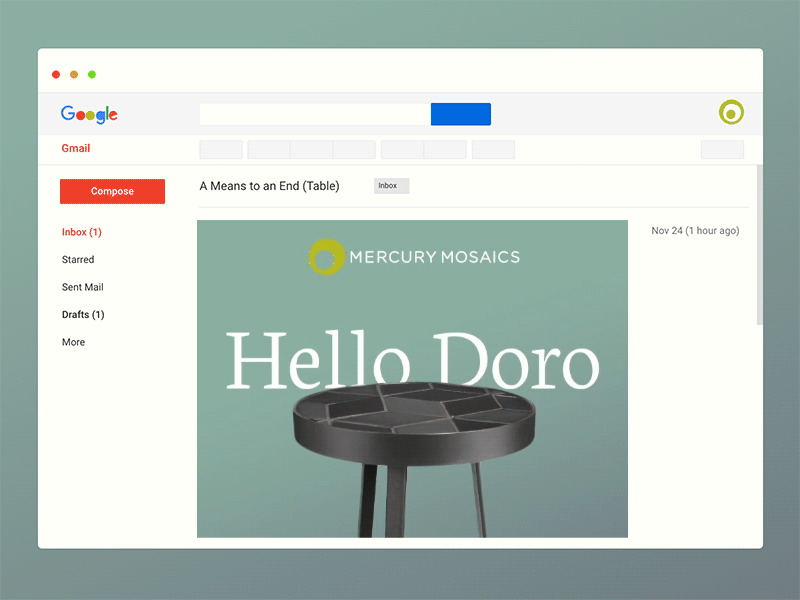Open the Starred folder
Screen dimensions: 800x600
click(78, 260)
